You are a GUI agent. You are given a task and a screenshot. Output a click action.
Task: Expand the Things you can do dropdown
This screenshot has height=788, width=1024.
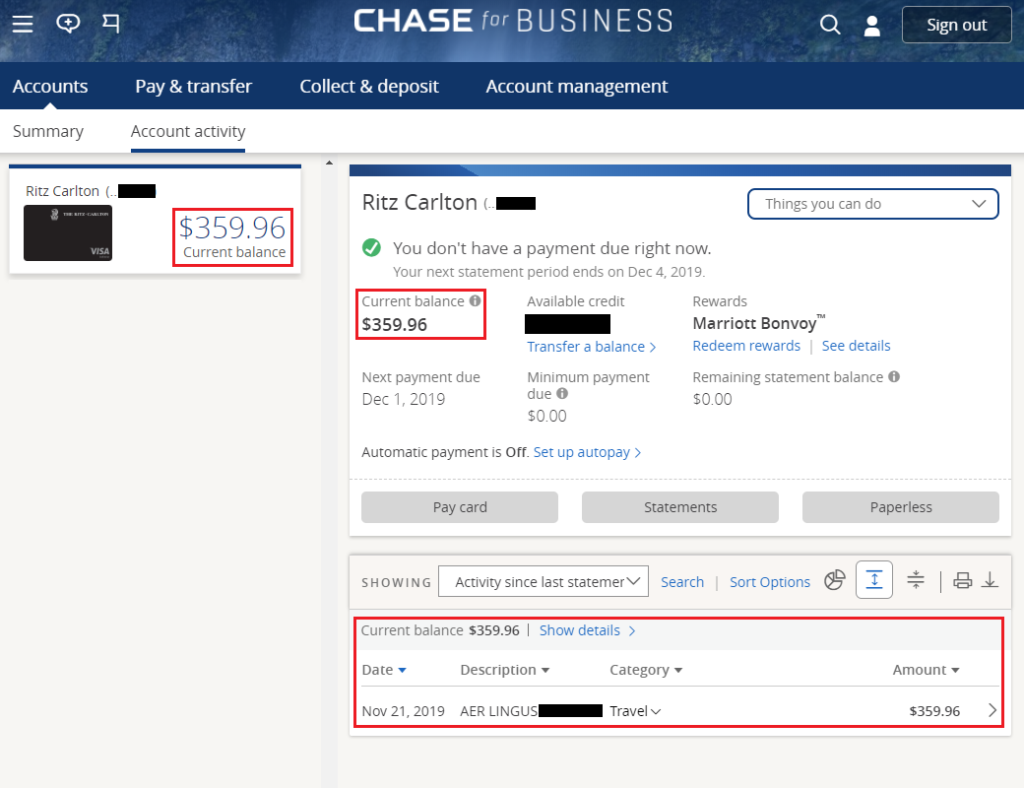click(x=872, y=204)
